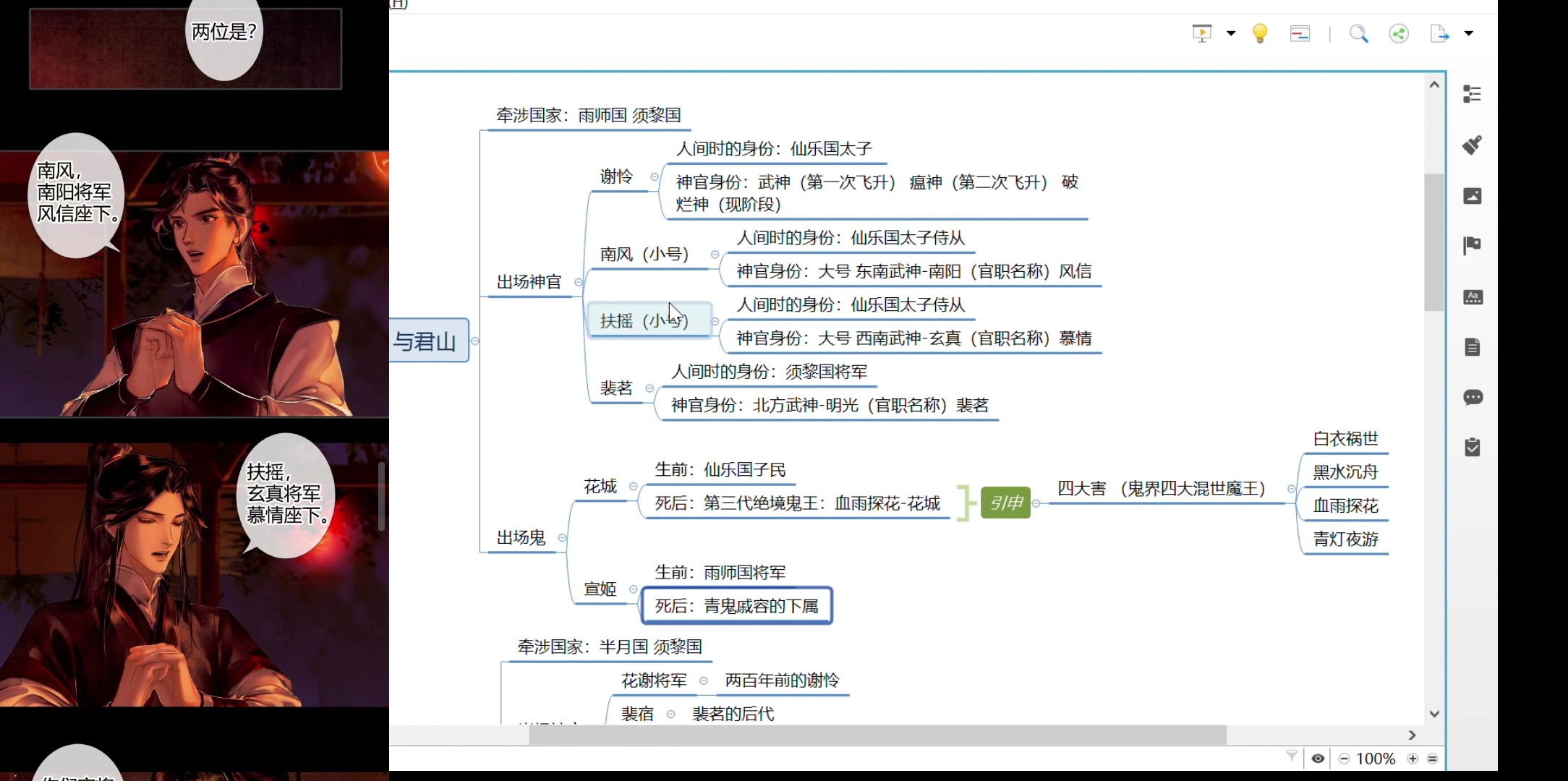Click the 南风 comic panel image
The width and height of the screenshot is (1568, 781).
click(195, 283)
